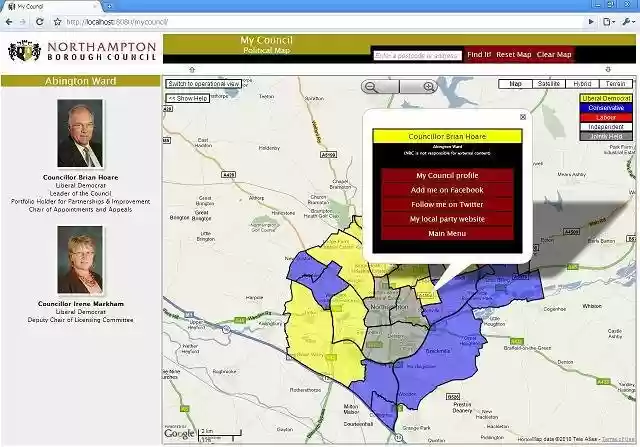Image resolution: width=640 pixels, height=447 pixels.
Task: Return to Main Menu in popup
Action: click(x=447, y=234)
